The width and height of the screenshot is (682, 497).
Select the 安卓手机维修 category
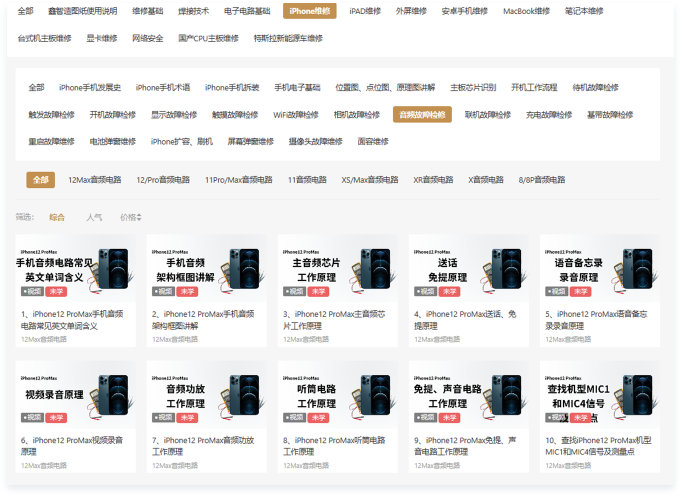point(465,11)
